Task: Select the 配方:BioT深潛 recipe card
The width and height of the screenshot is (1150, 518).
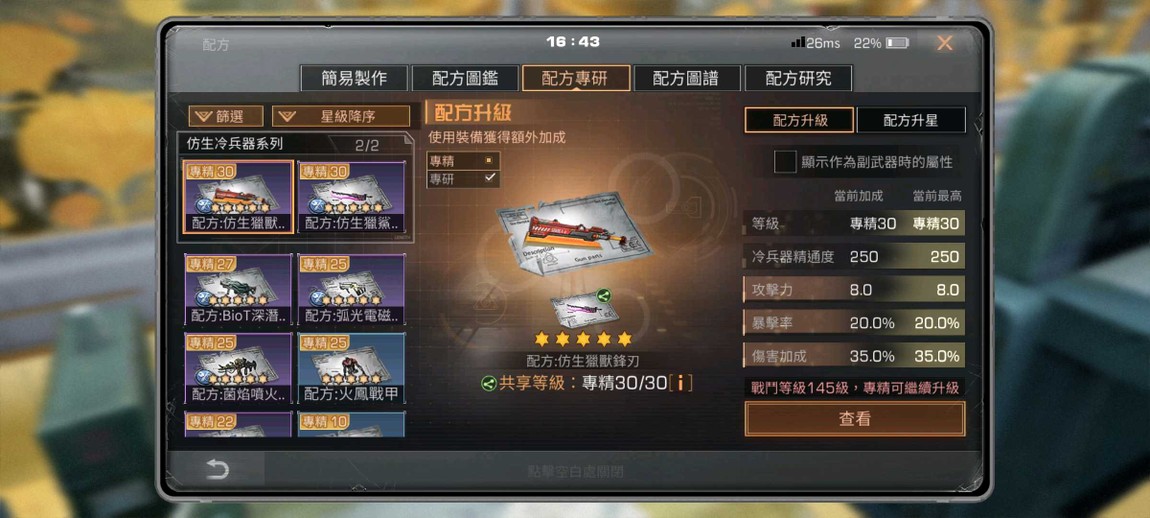Action: tap(238, 289)
